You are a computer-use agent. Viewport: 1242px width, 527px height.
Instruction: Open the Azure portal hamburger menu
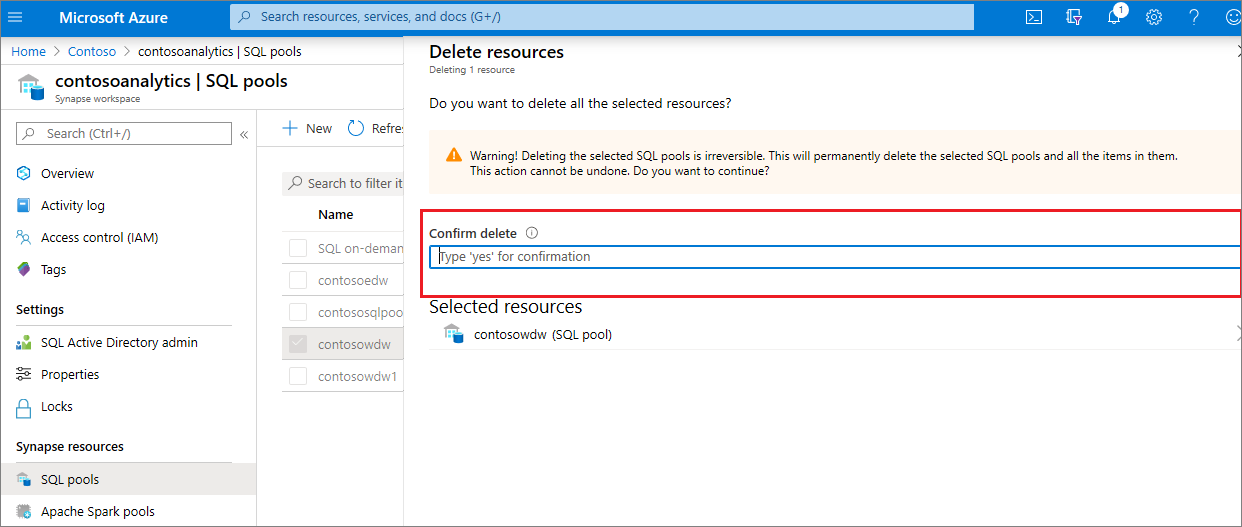[15, 17]
